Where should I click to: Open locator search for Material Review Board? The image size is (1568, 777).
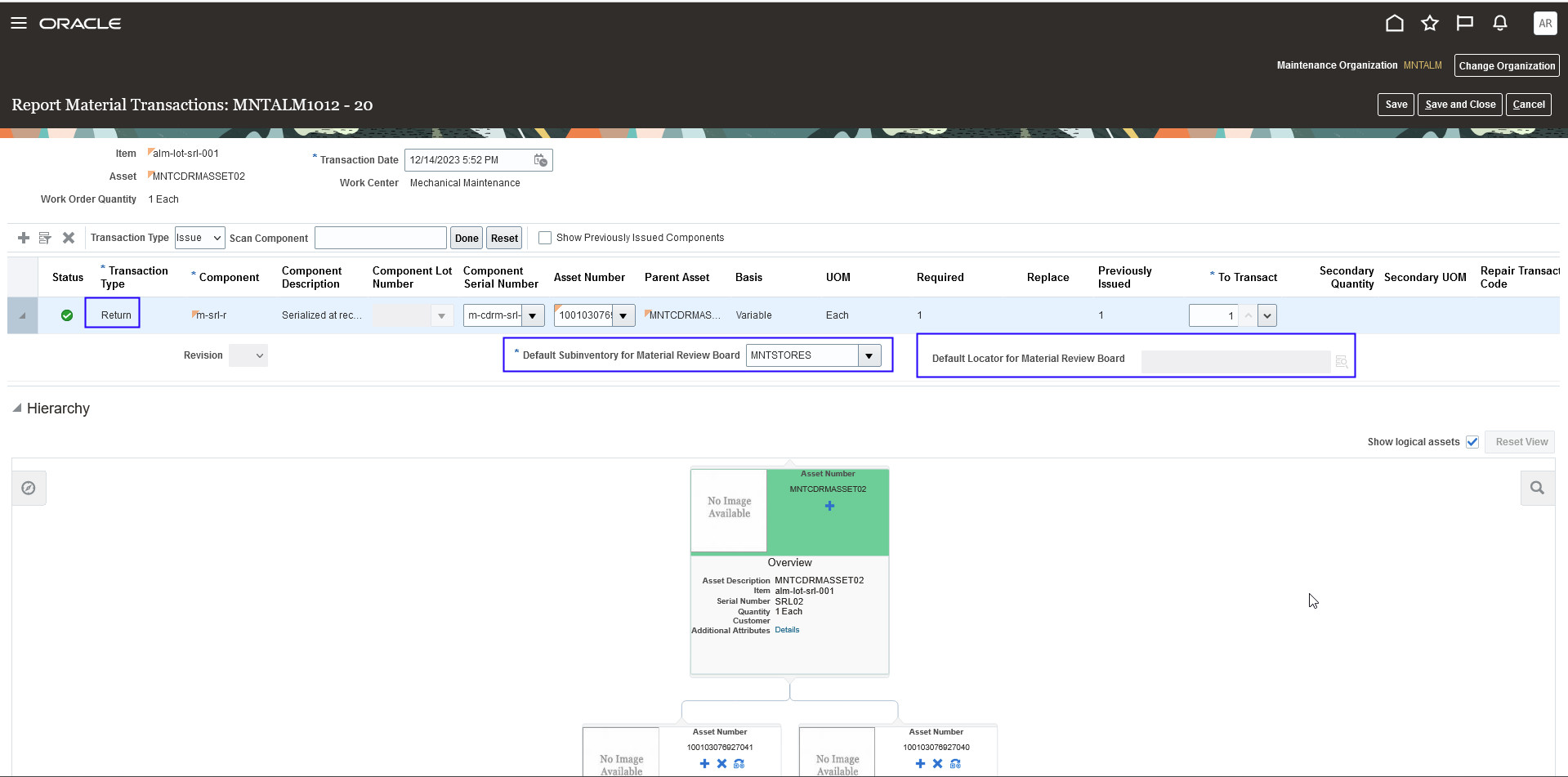(1341, 361)
